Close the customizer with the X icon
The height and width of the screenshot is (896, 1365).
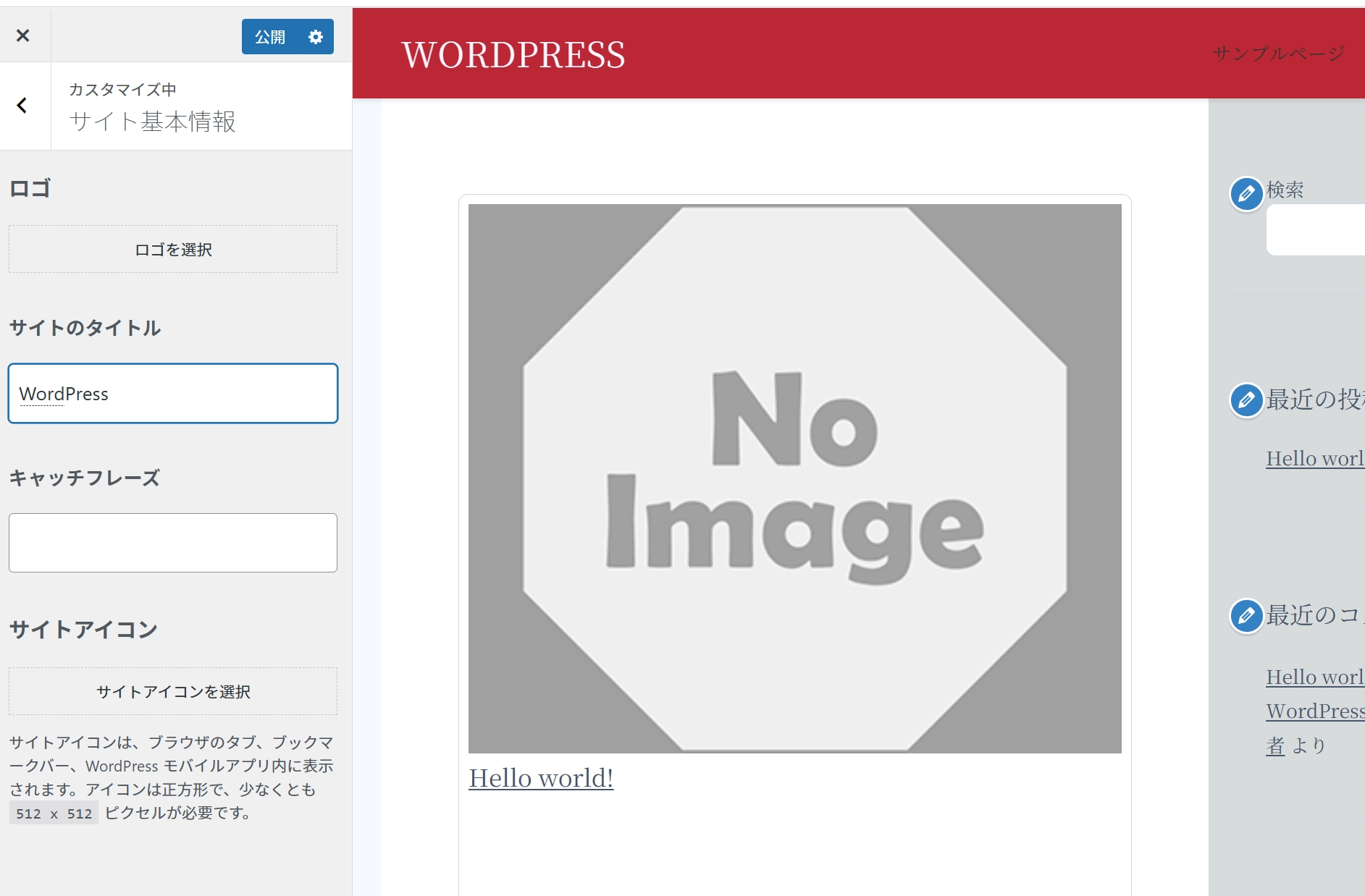23,35
